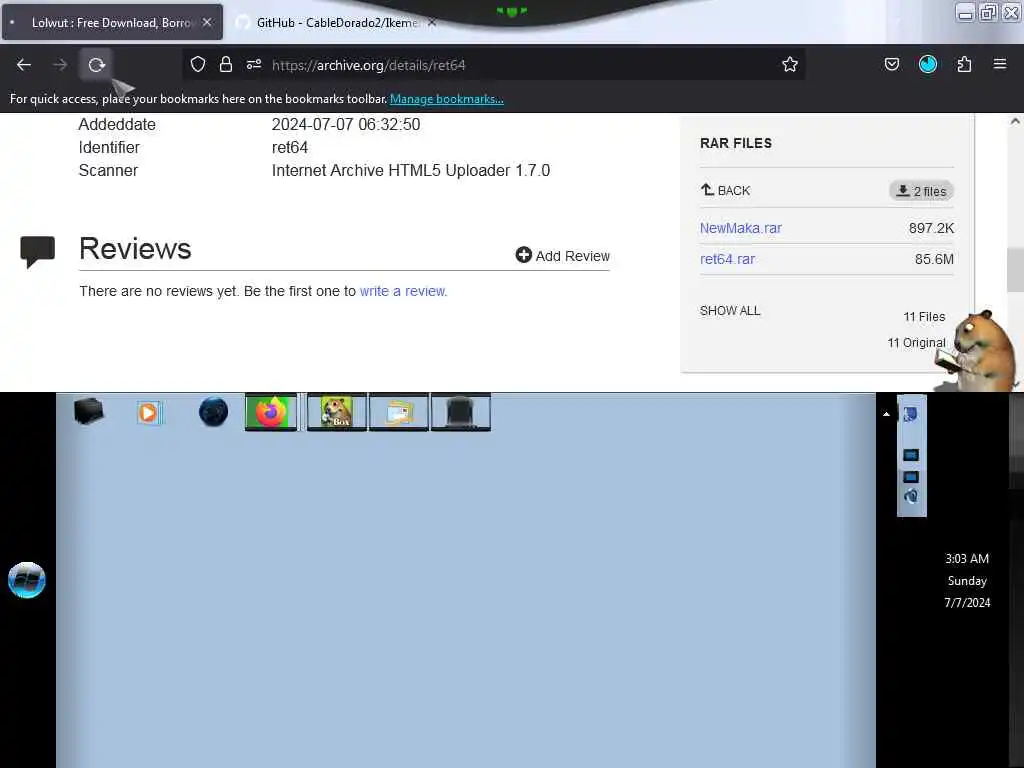The image size is (1024, 768).
Task: Click the upper monitor tray icon
Action: [x=911, y=455]
